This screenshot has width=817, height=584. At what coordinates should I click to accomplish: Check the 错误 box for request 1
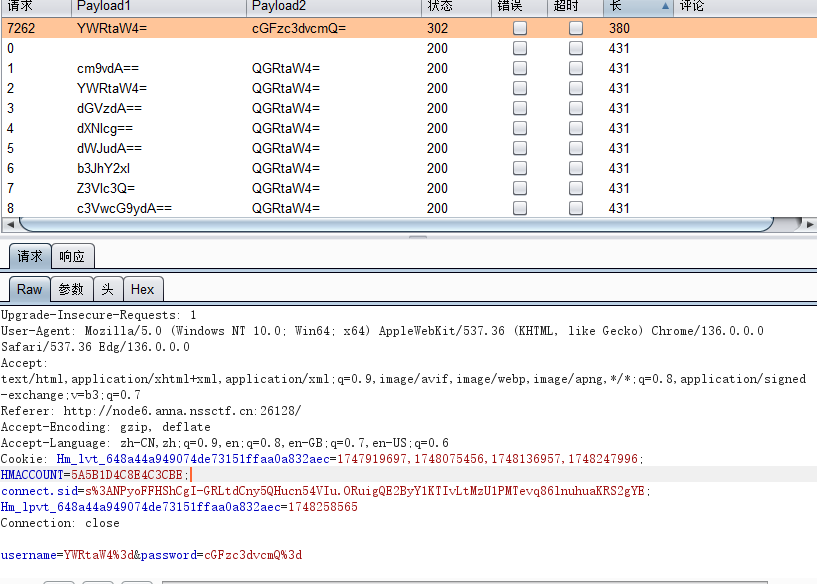point(519,68)
